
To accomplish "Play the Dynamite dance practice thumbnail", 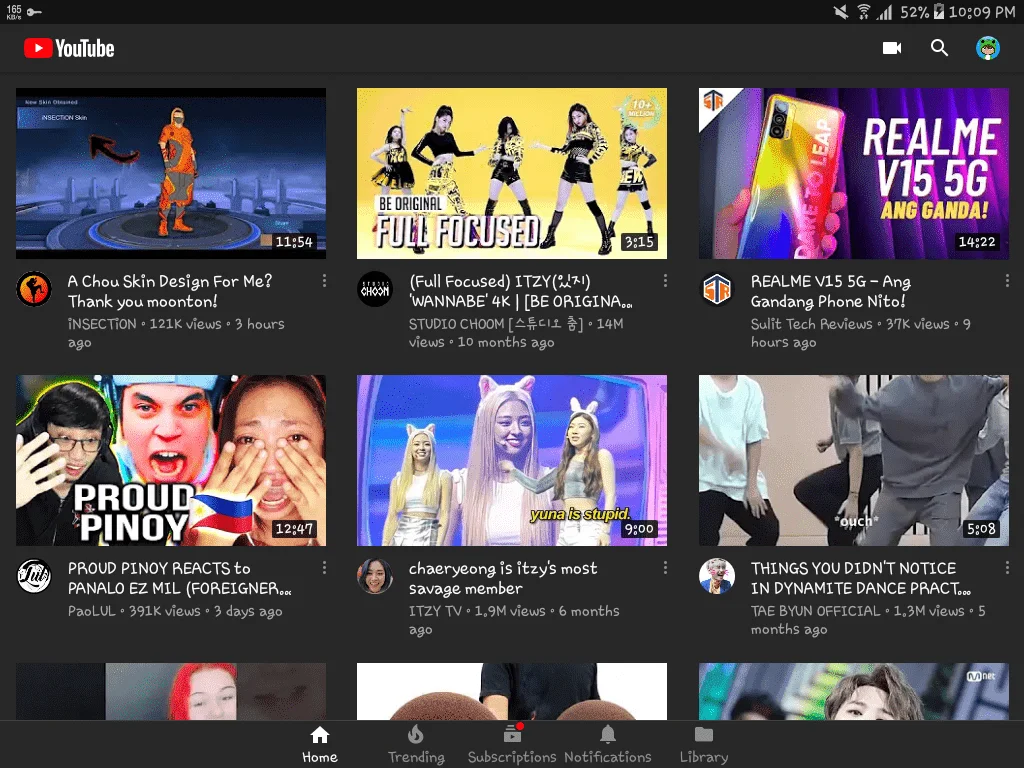I will click(854, 460).
